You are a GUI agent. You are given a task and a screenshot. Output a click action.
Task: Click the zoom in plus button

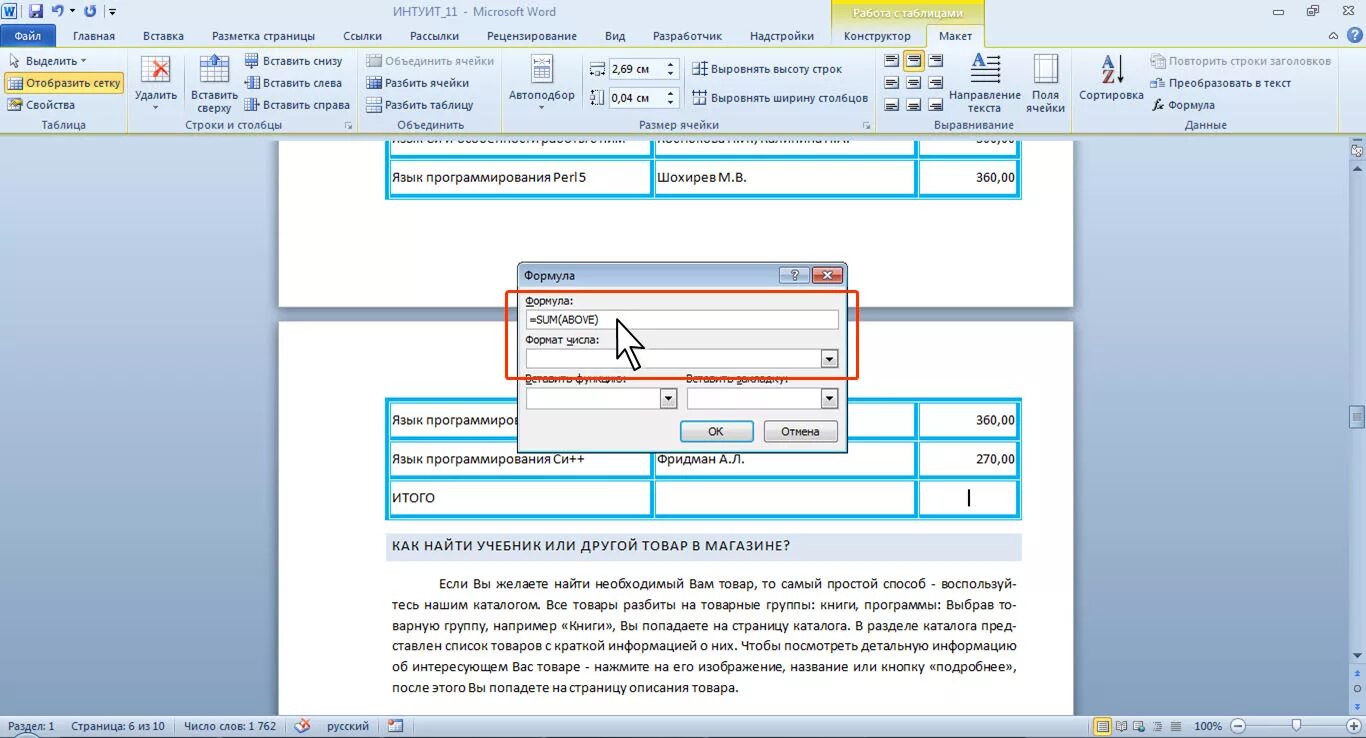tap(1354, 726)
